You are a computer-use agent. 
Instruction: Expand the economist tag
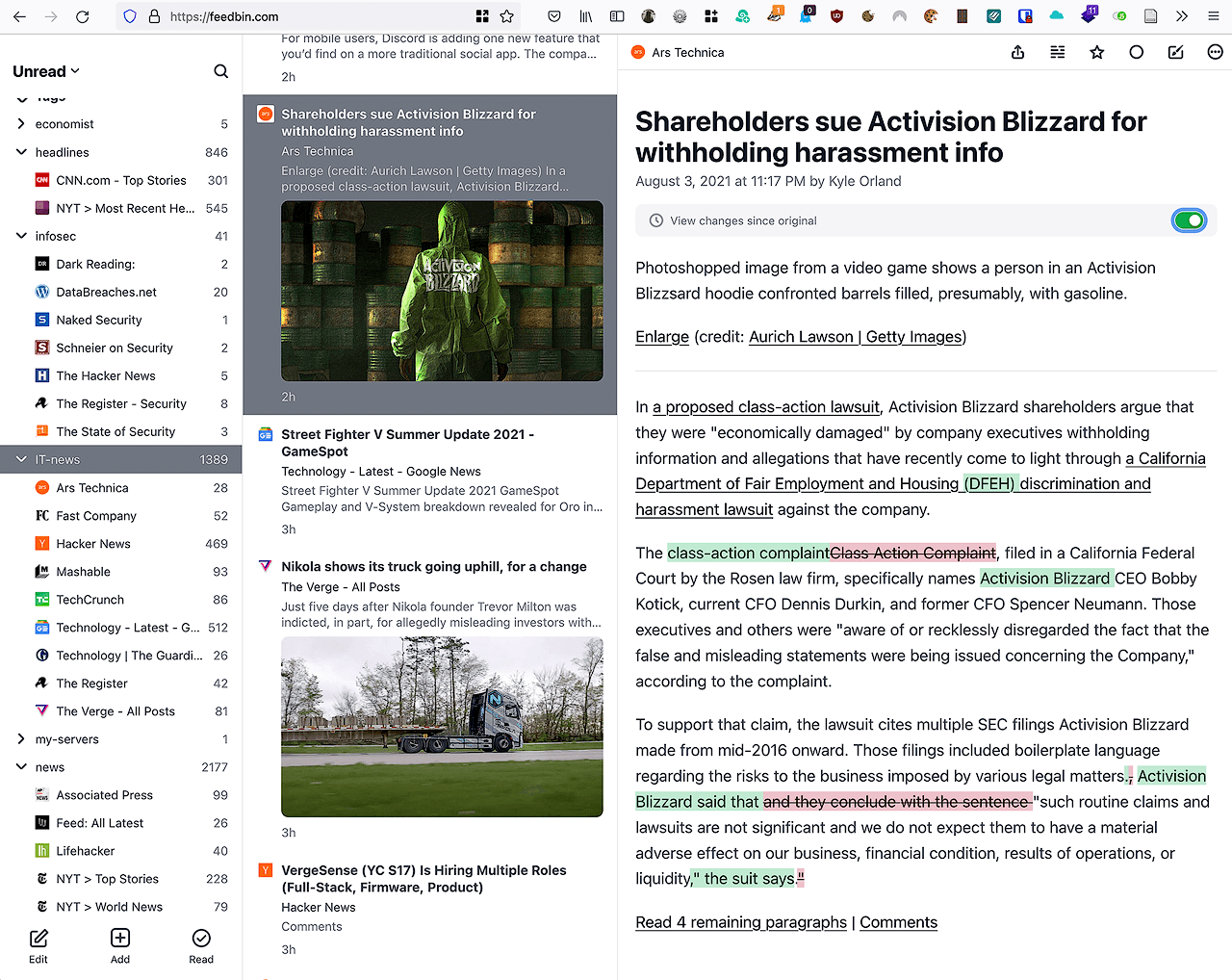click(x=21, y=124)
